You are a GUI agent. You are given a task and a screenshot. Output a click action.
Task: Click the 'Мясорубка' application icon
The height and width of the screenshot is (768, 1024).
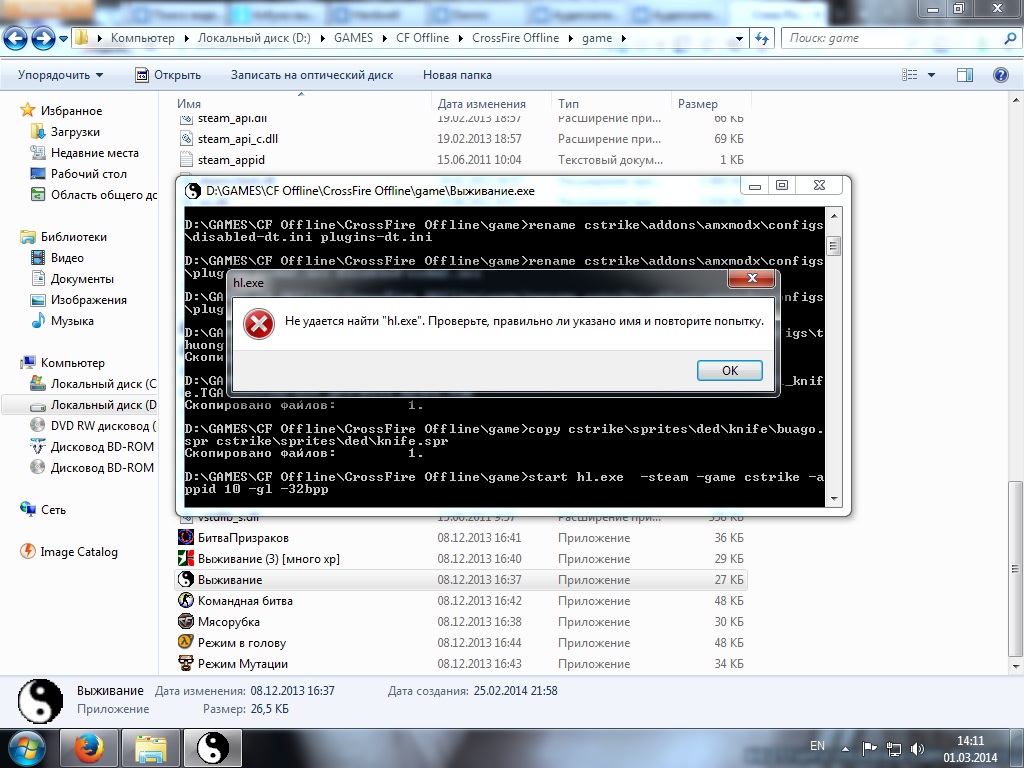[x=186, y=621]
